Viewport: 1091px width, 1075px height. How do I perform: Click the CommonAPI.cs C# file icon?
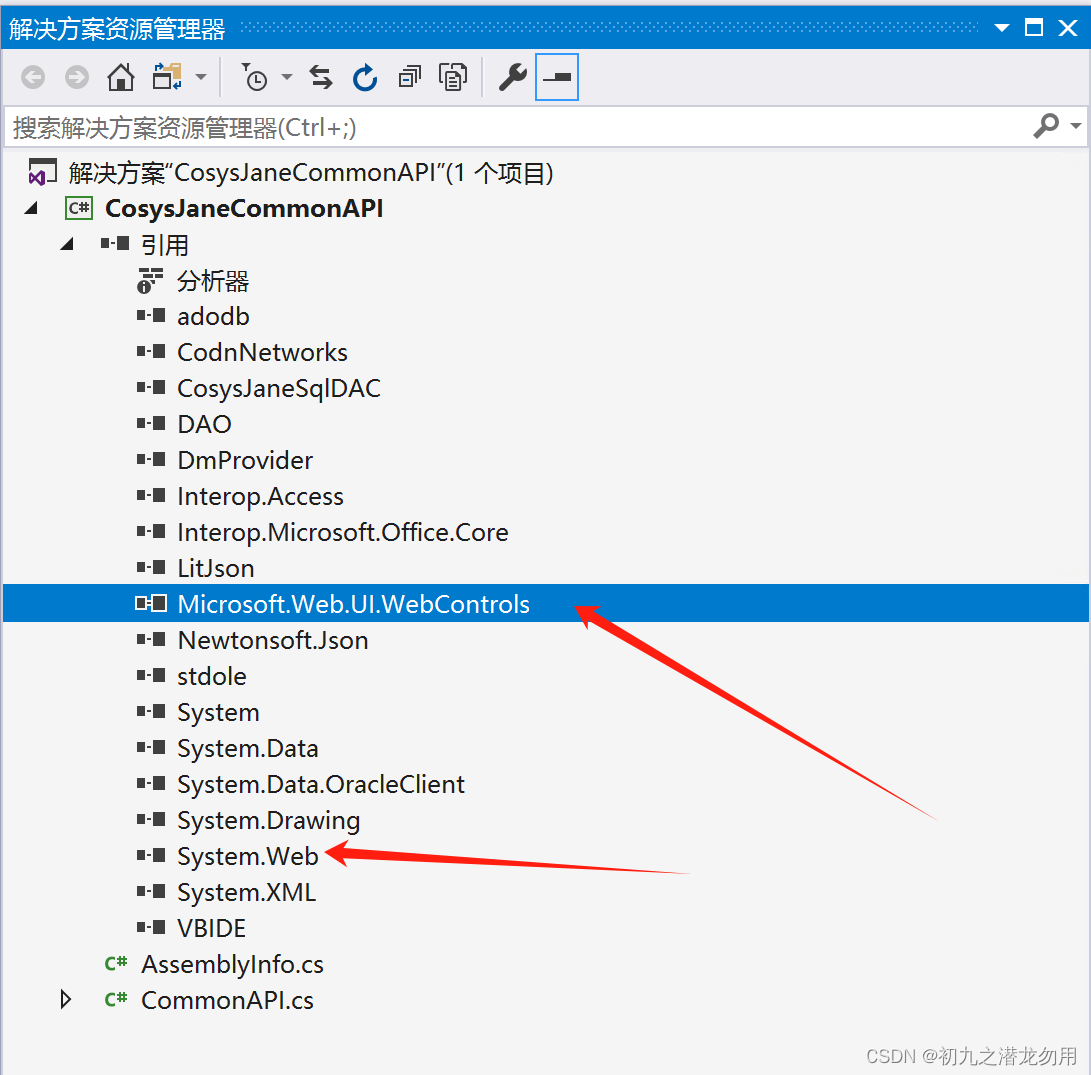[x=116, y=999]
